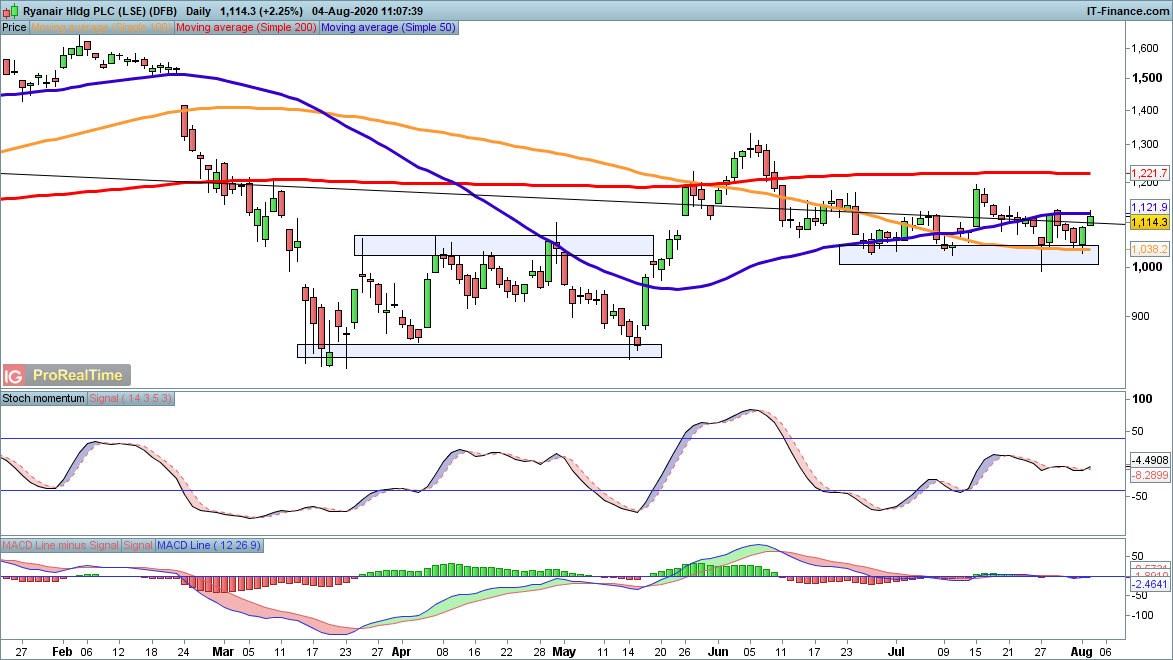
Task: Click the Signal (14 3 5 3) label
Action: (x=132, y=398)
